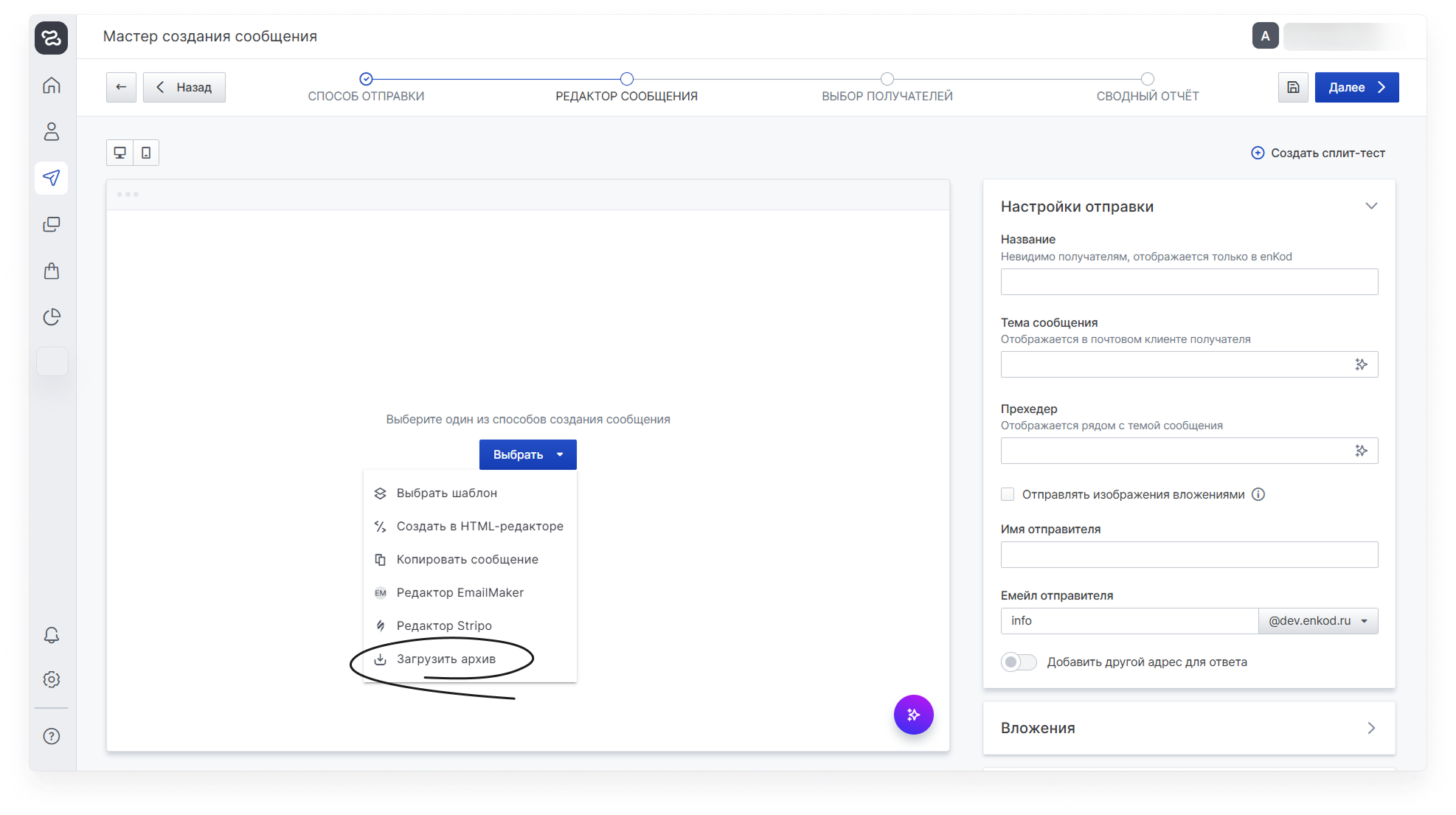Click the plus icon for split test
Viewport: 1456px width, 815px height.
(x=1258, y=153)
